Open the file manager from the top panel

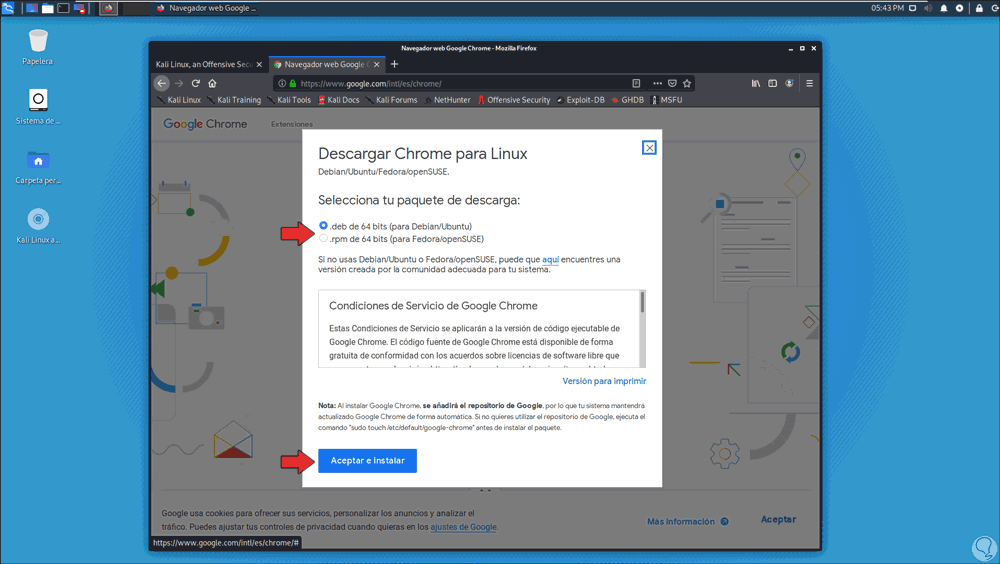[x=48, y=8]
